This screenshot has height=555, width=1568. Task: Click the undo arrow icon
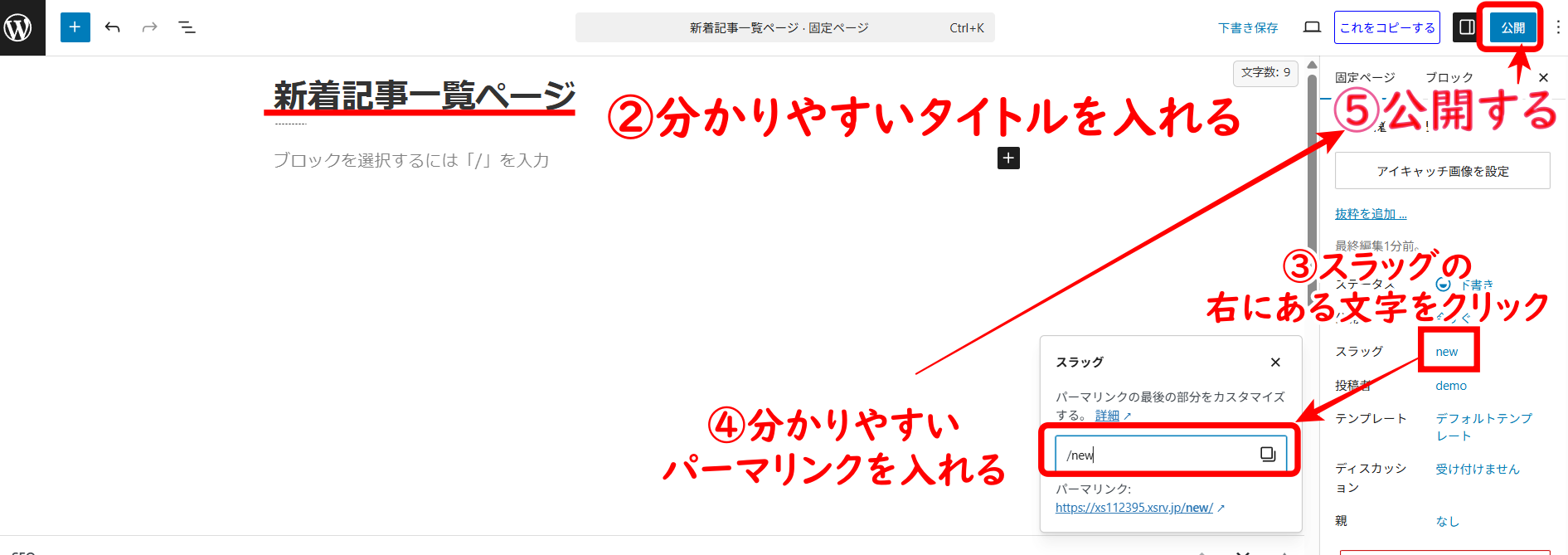[x=113, y=27]
